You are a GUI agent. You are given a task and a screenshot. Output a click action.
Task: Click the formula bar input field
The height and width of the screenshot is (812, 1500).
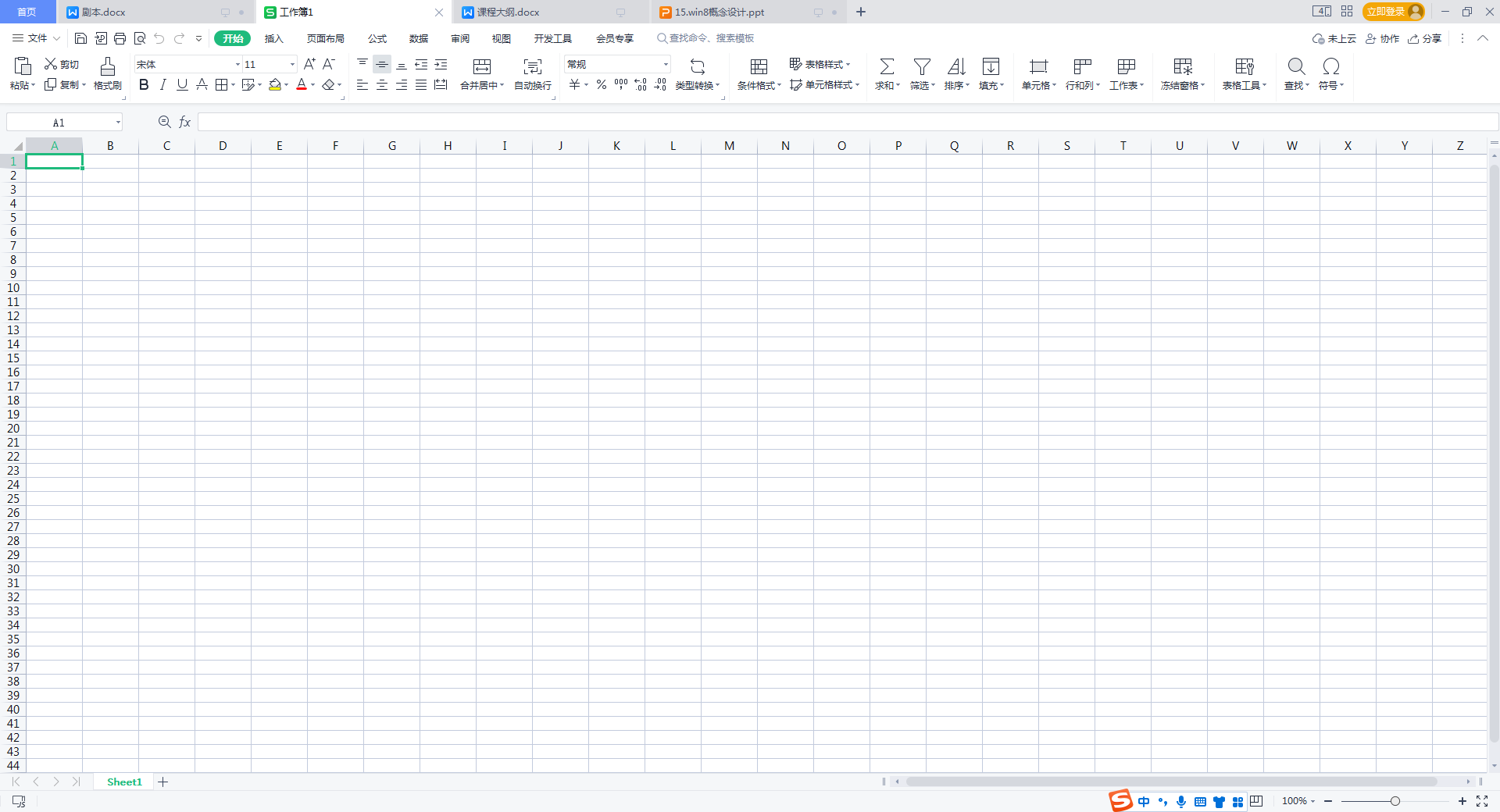pos(848,122)
